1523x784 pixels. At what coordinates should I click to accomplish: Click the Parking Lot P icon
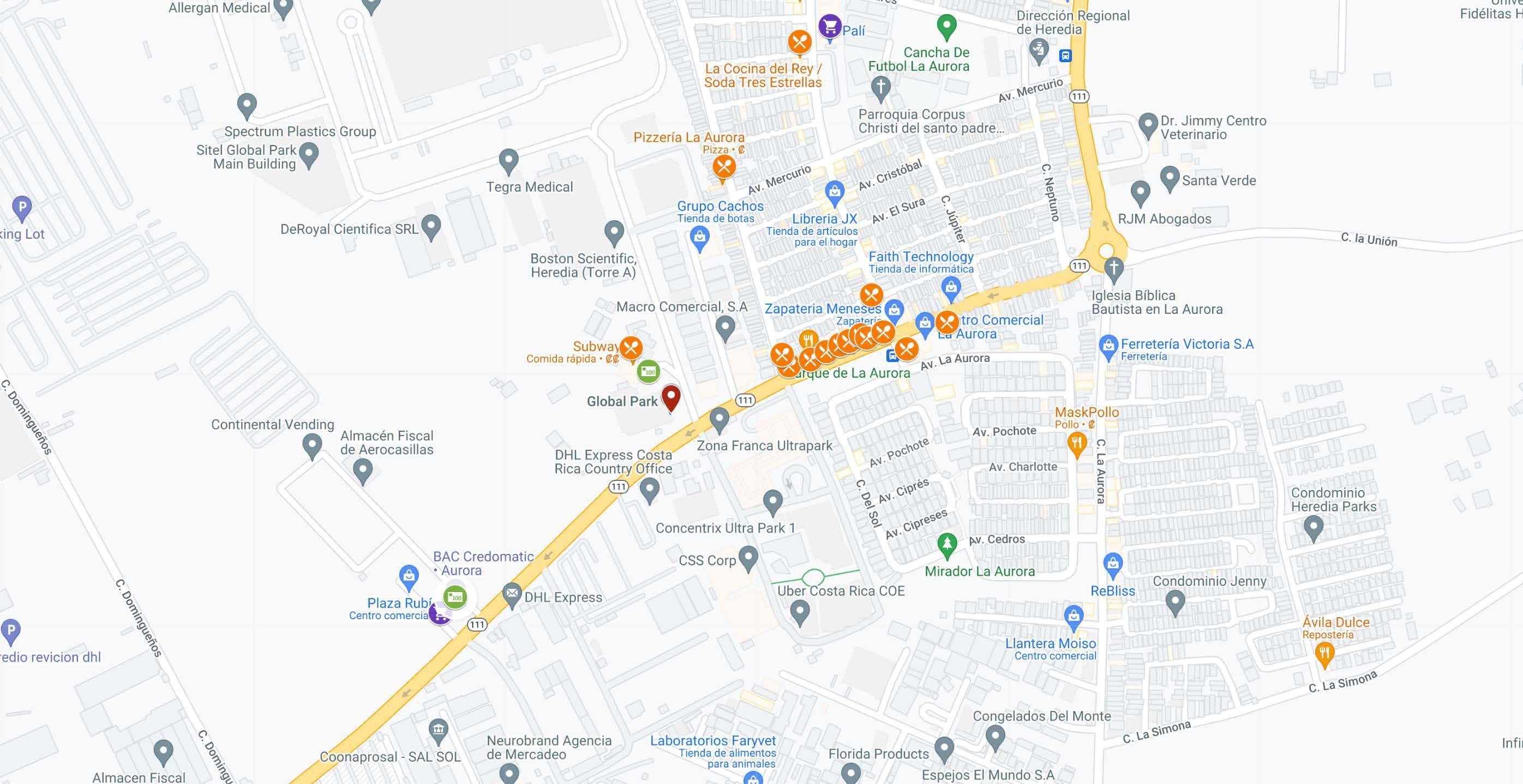21,209
